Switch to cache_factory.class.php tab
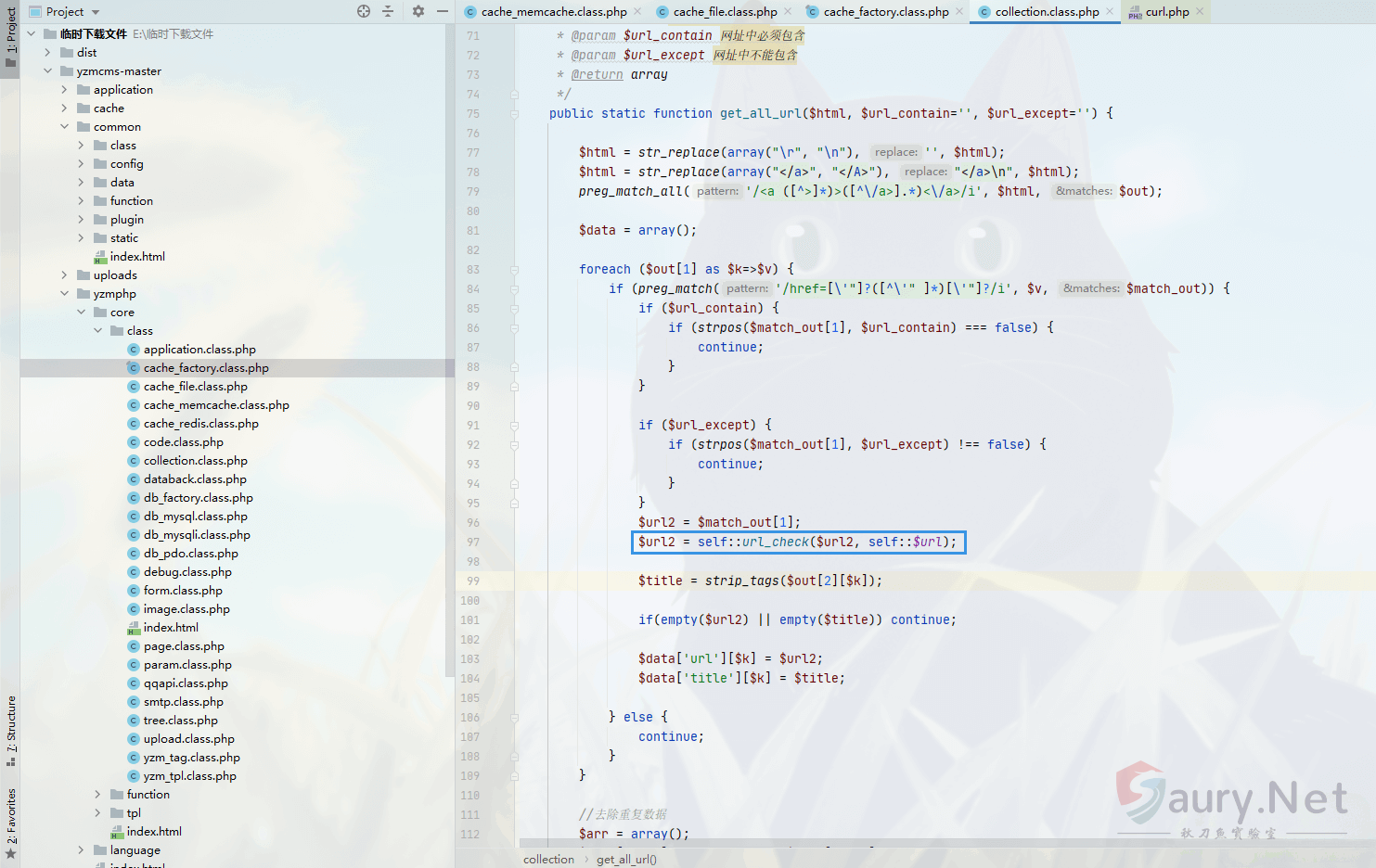 (x=885, y=12)
